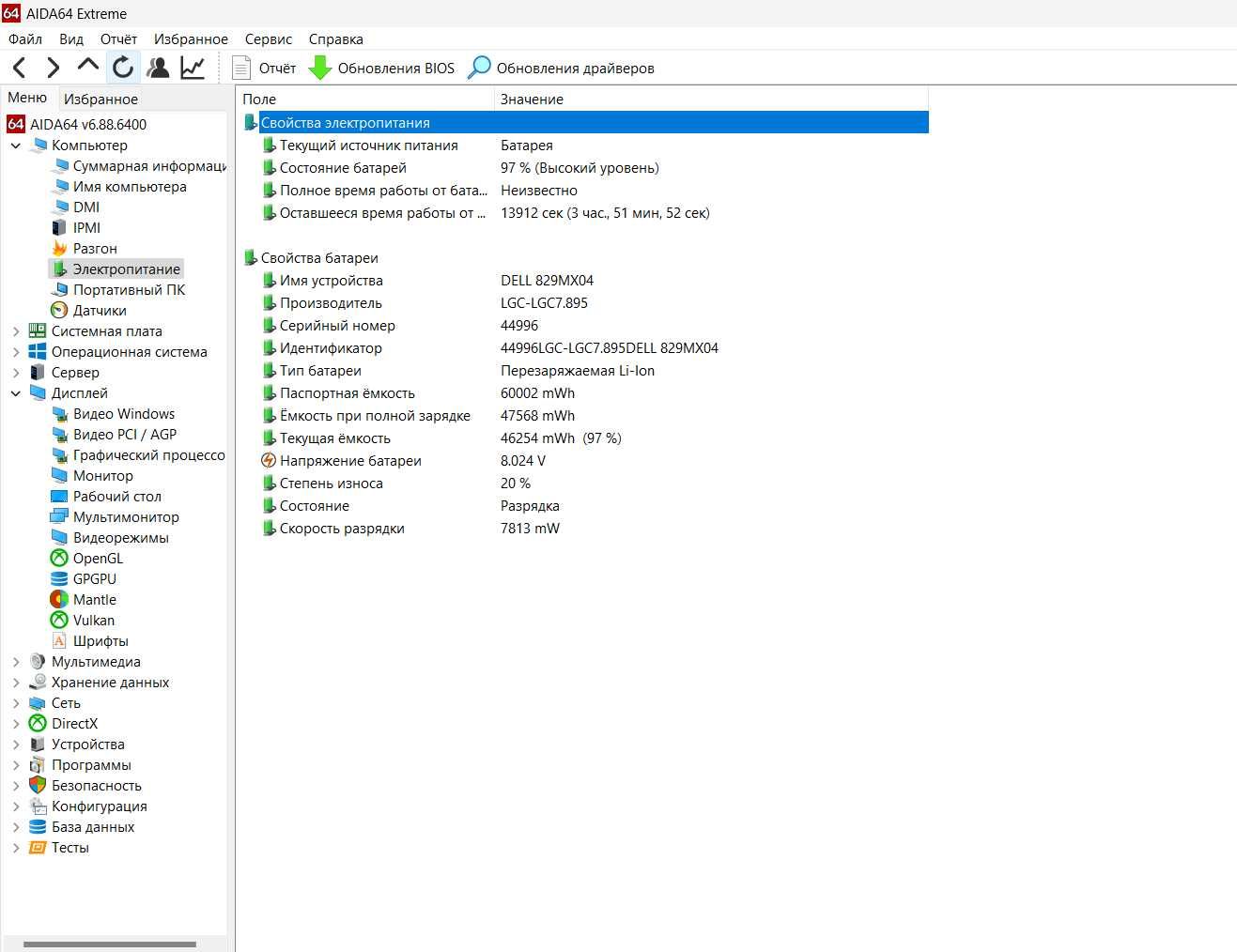Click the Рабочий стол icon
This screenshot has height=952, width=1237.
pos(59,497)
